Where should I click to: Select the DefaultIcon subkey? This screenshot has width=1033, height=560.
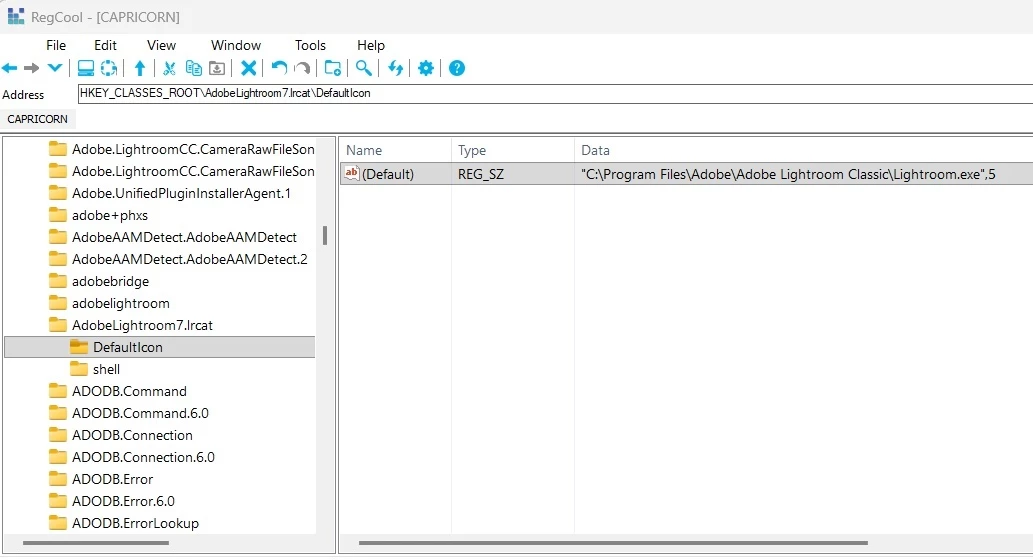pyautogui.click(x=128, y=347)
